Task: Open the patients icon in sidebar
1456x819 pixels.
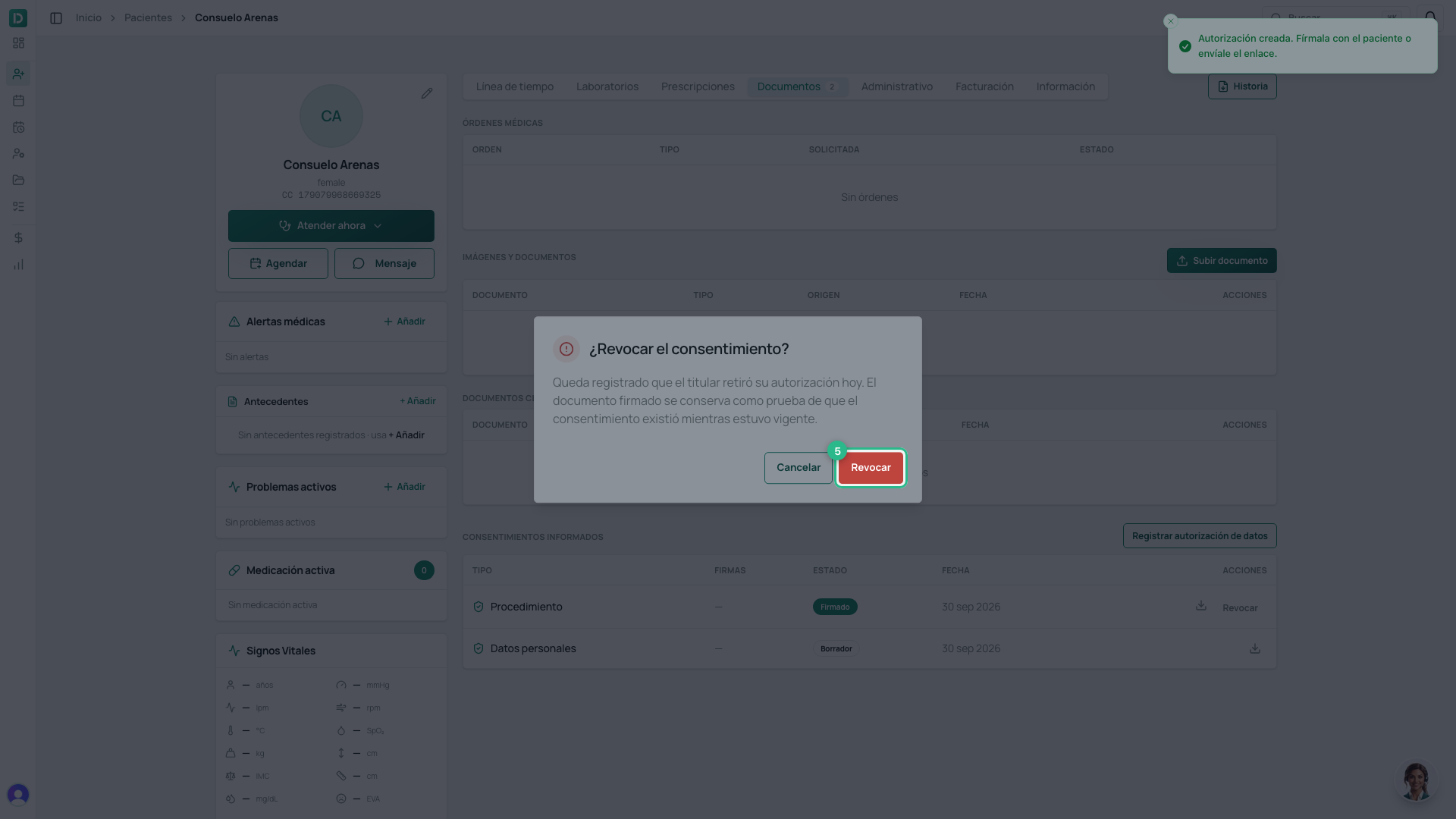Action: (18, 74)
